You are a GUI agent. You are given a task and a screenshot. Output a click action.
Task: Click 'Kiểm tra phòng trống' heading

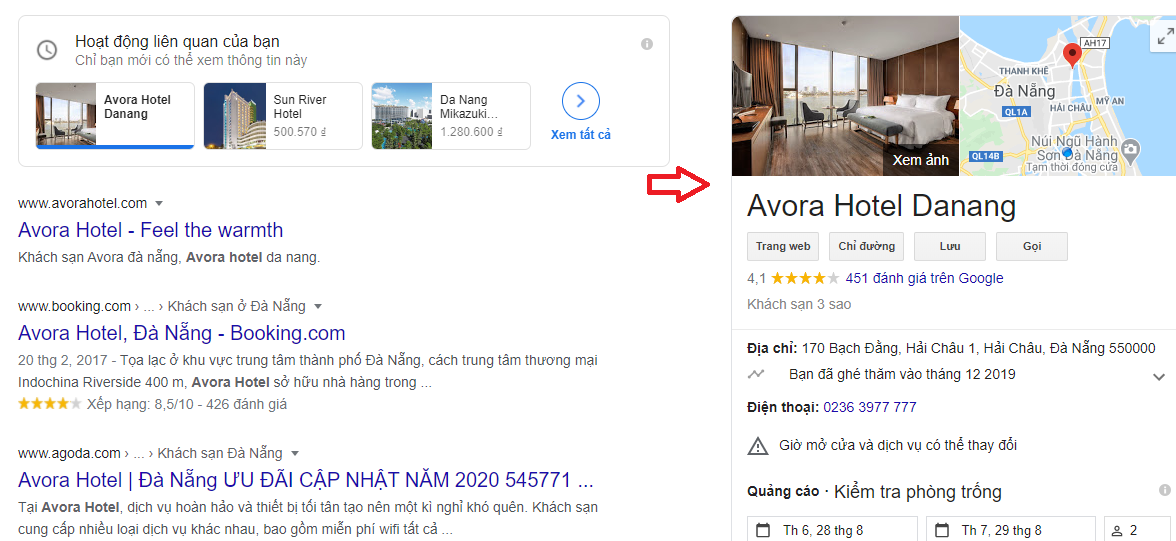pos(918,492)
